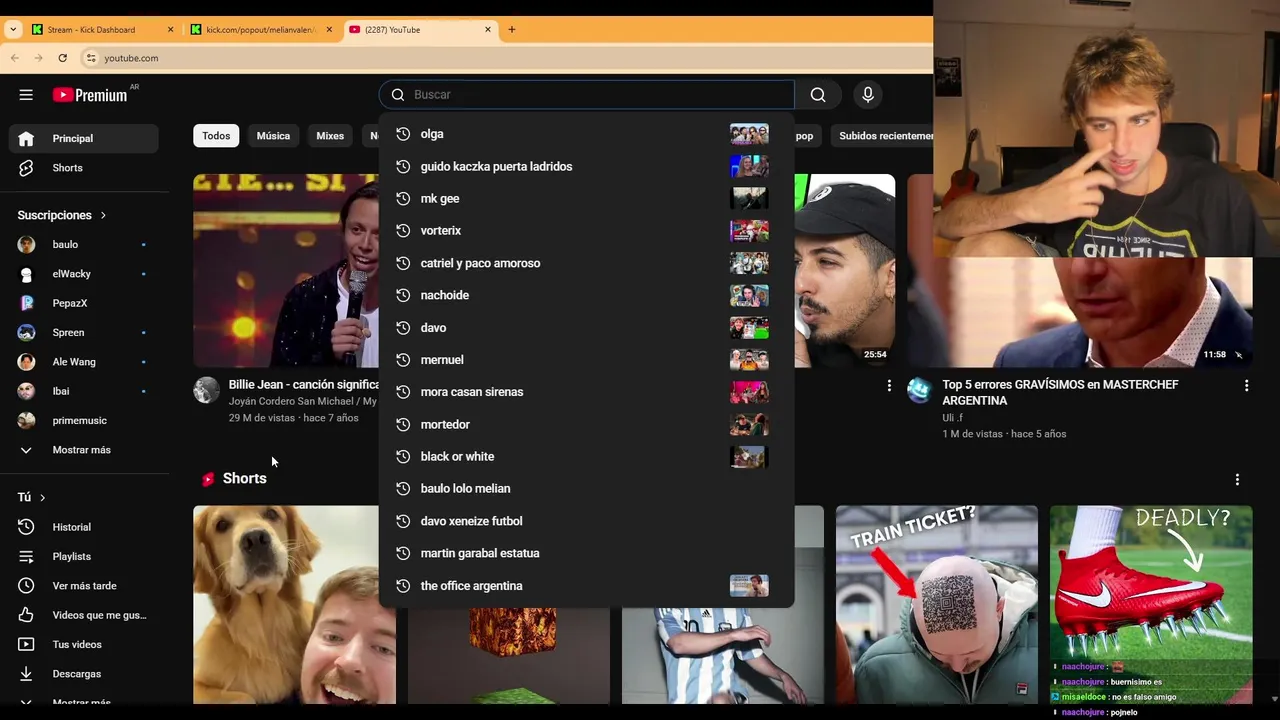Select the Subidos recientemente filter chip

pyautogui.click(x=884, y=136)
